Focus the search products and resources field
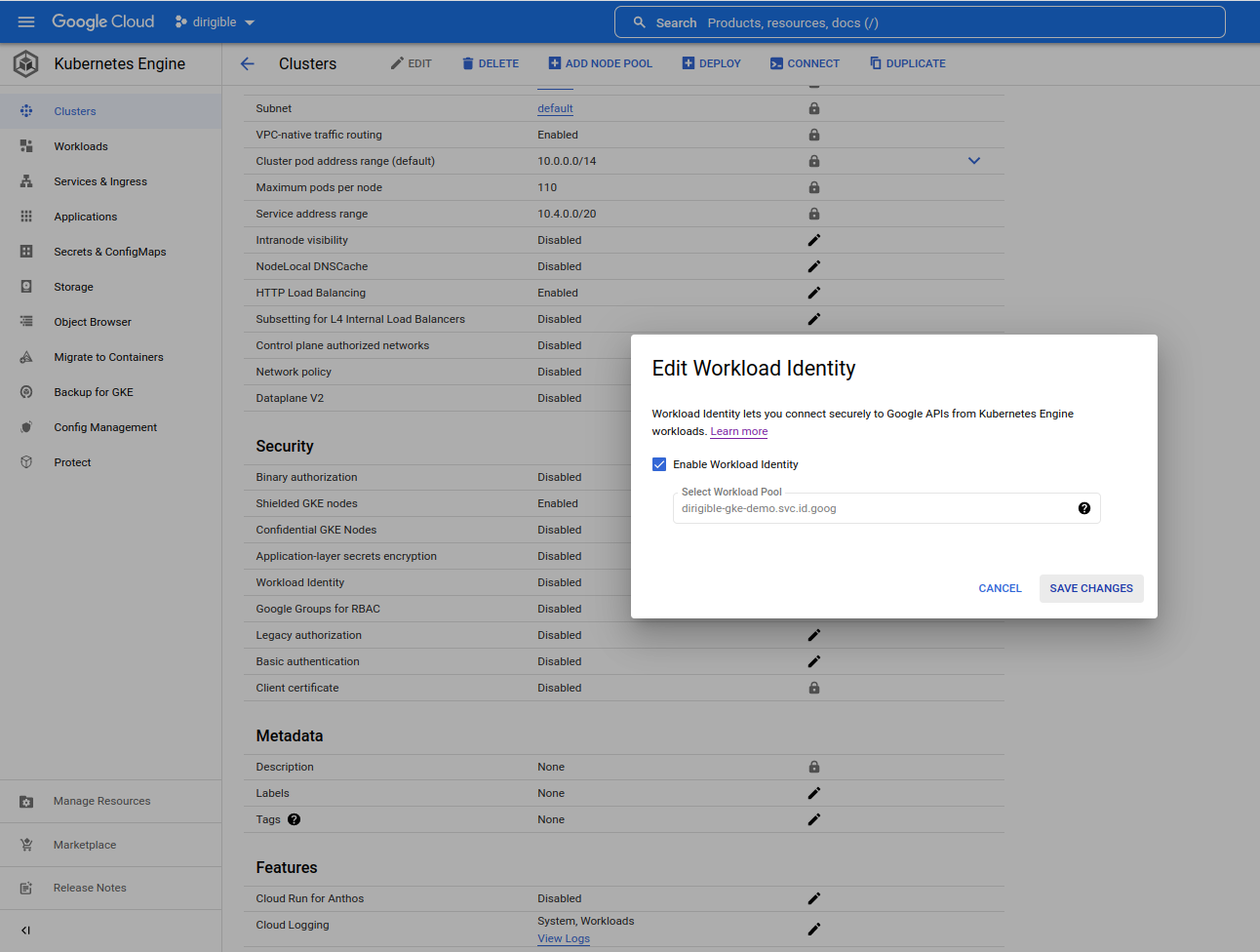Viewport: 1260px width, 952px height. click(x=920, y=22)
